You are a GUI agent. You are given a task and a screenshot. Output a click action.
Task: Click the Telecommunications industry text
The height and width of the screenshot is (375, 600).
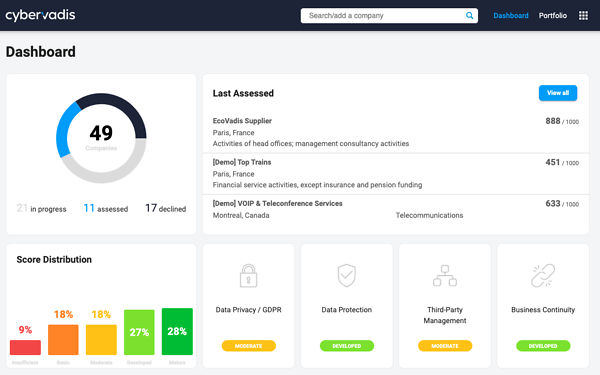click(429, 215)
